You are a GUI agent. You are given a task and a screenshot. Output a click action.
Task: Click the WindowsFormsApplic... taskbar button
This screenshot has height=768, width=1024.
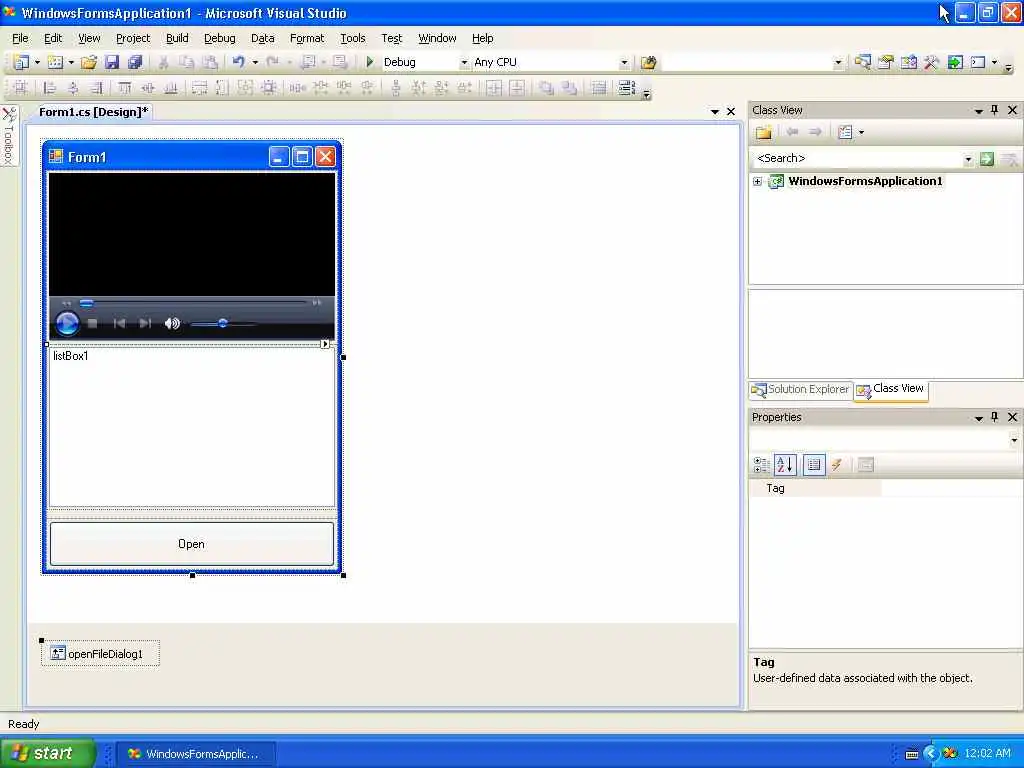[196, 754]
